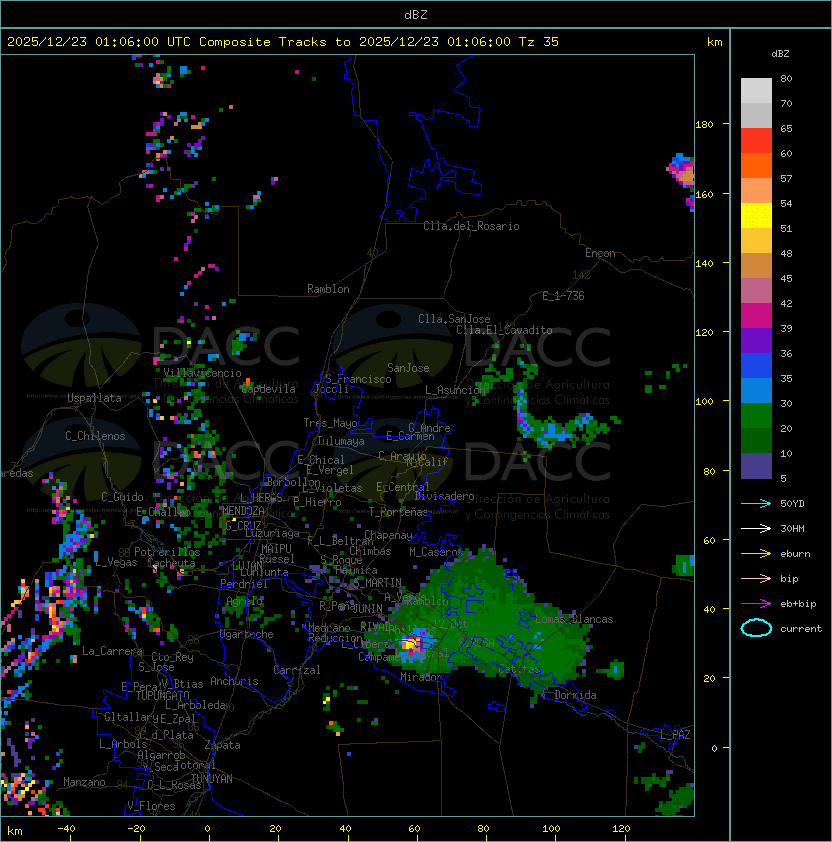This screenshot has width=832, height=842.
Task: Click the 'JUNIN' map label
Action: tap(367, 609)
